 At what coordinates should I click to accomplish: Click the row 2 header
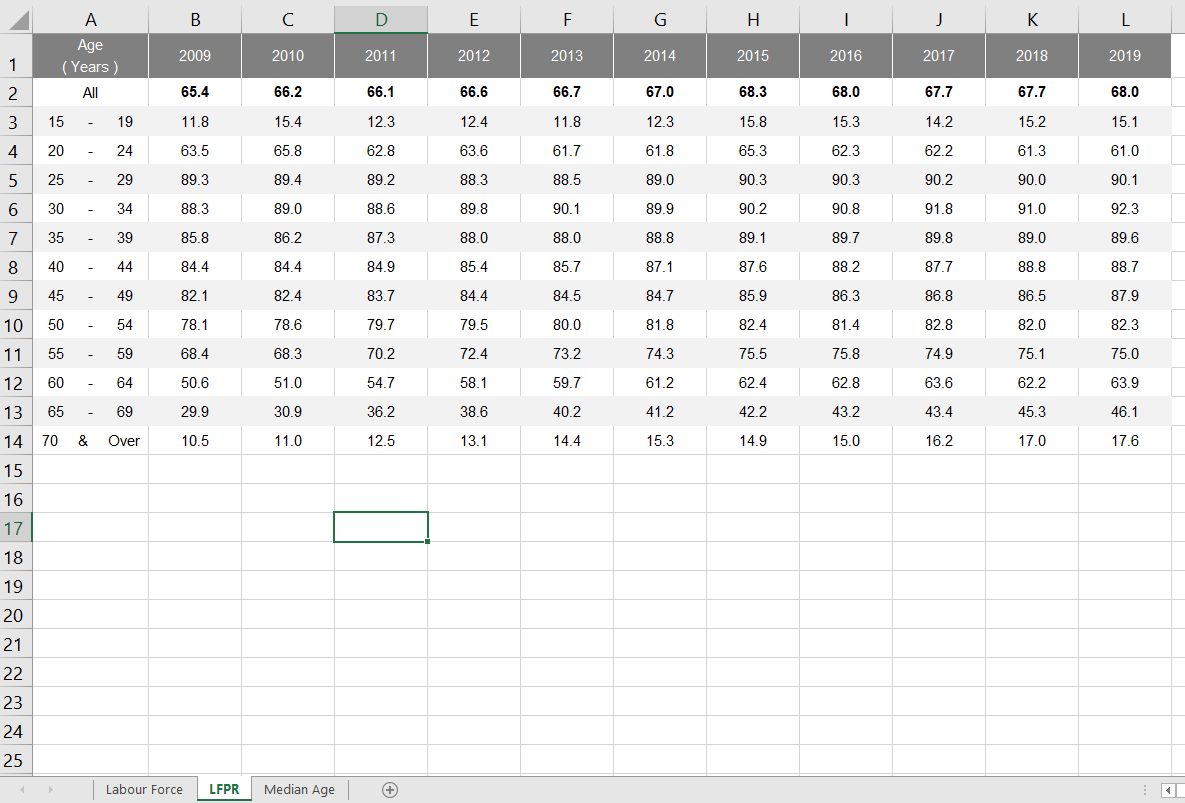15,93
